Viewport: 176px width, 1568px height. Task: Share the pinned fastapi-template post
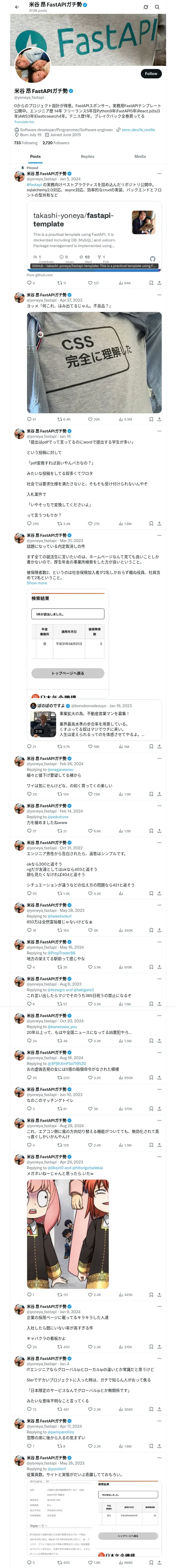pos(159,283)
